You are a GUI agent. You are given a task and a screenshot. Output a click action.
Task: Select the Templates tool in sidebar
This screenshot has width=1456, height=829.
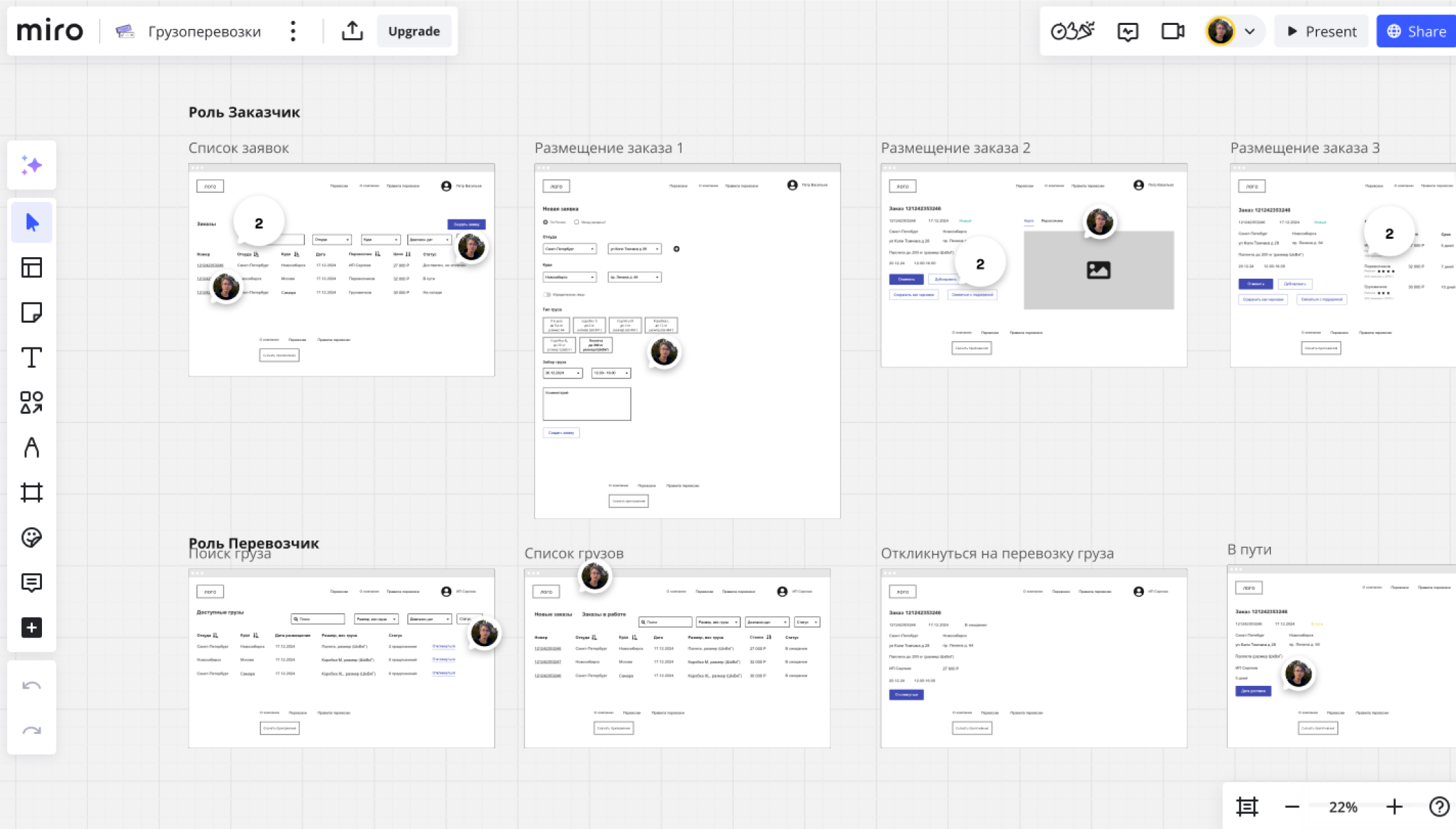coord(31,268)
